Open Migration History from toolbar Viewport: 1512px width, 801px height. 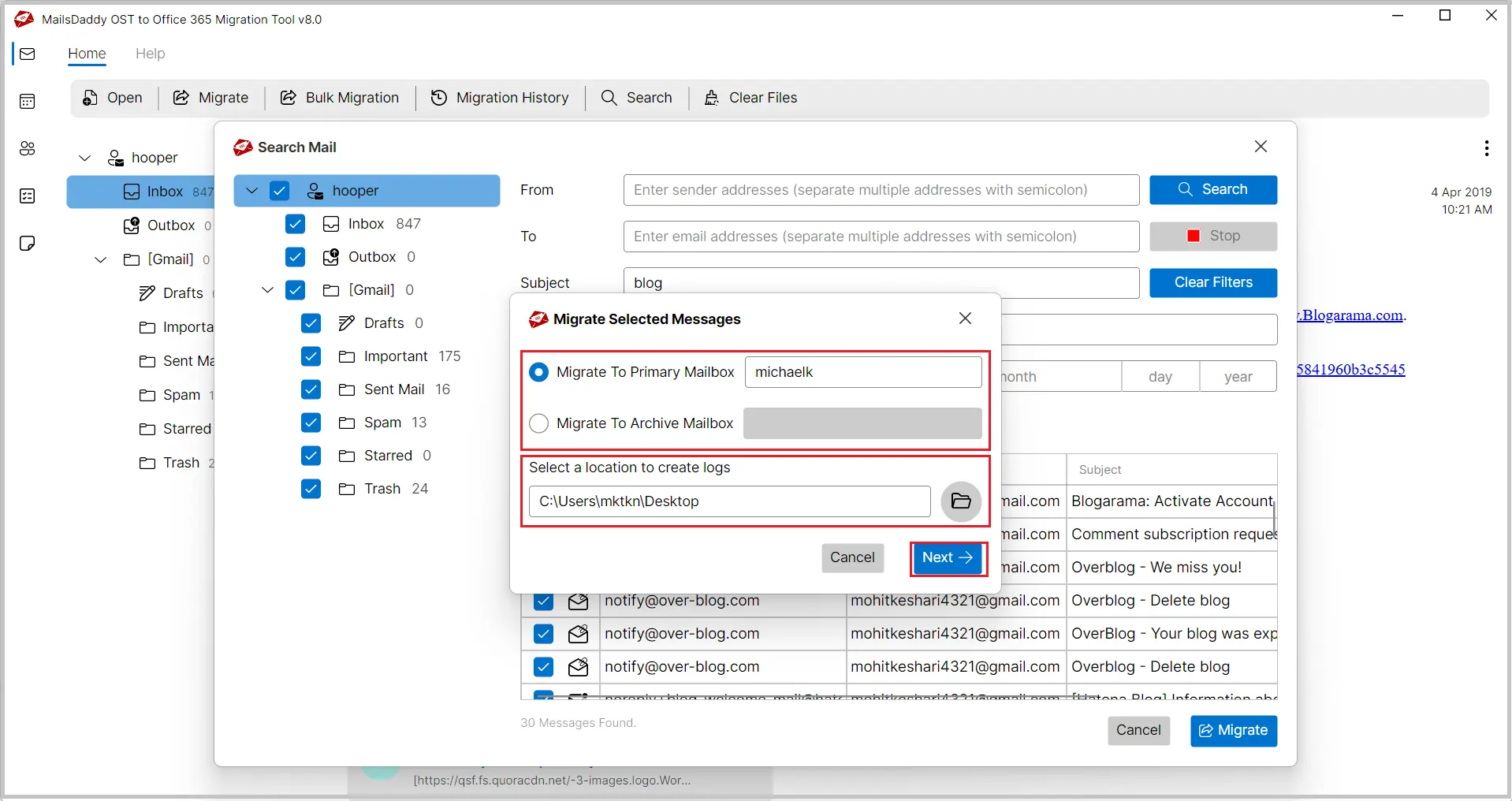click(x=500, y=98)
